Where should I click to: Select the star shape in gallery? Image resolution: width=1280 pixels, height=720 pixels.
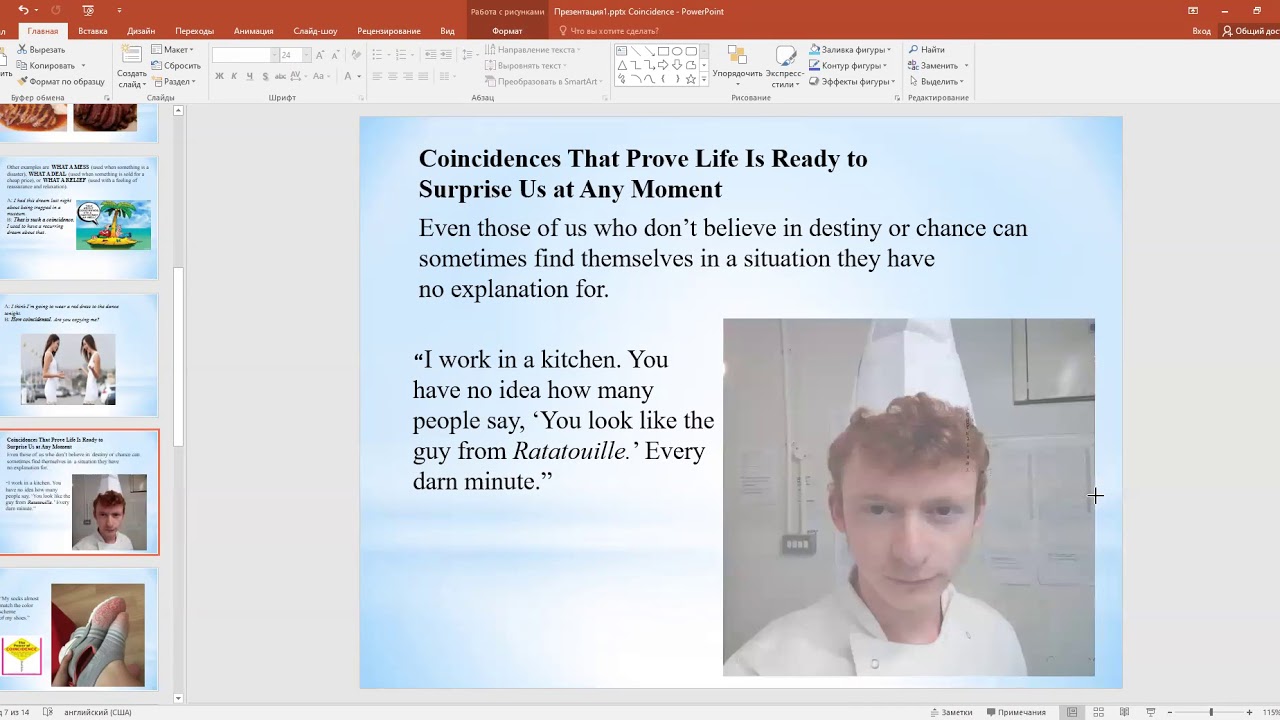691,79
